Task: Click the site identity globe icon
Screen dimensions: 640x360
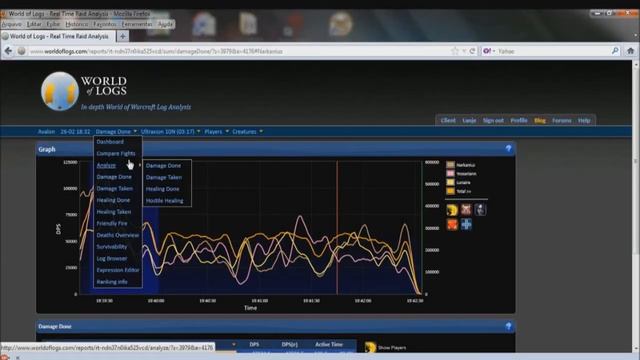Action: coord(22,51)
